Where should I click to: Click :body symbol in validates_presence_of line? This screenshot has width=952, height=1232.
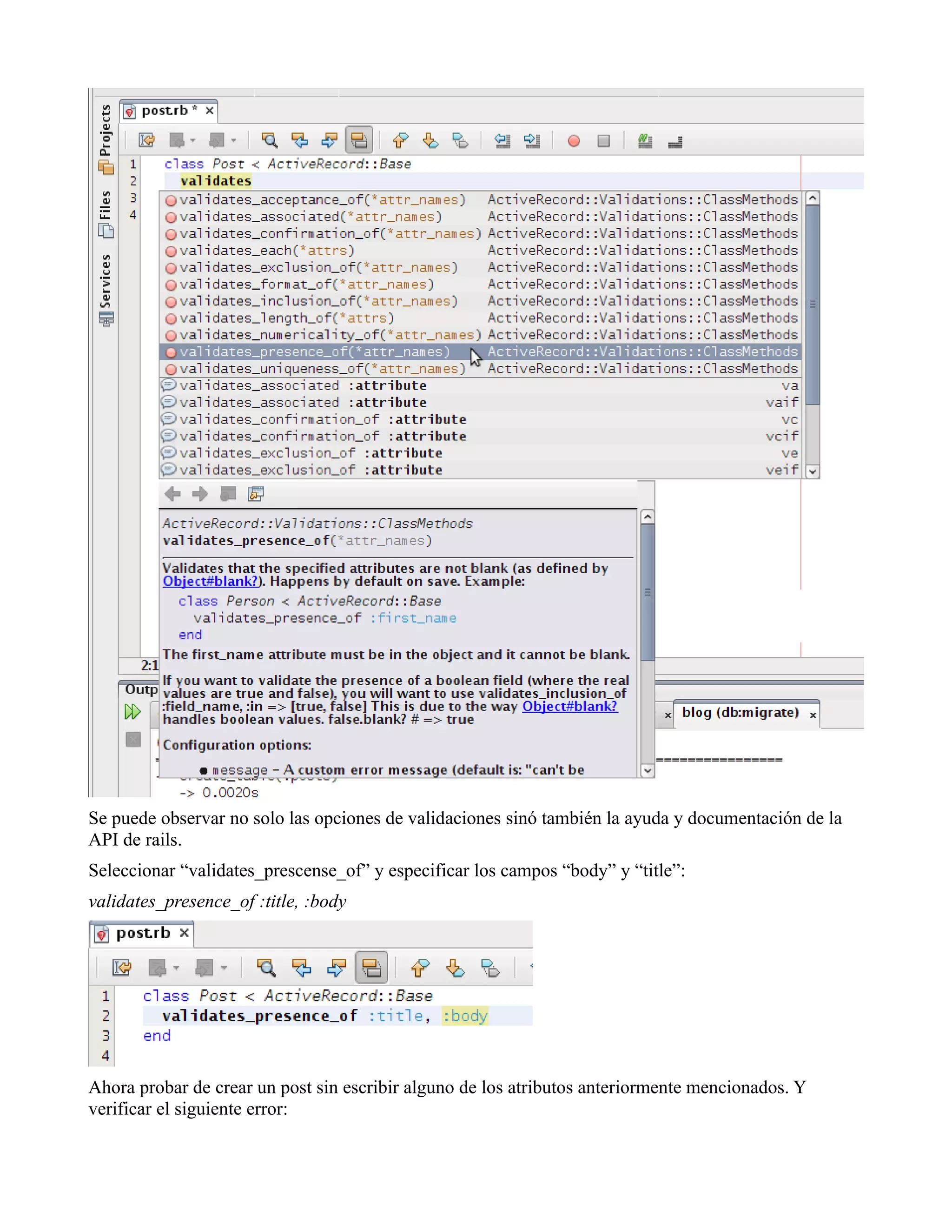(x=465, y=1016)
